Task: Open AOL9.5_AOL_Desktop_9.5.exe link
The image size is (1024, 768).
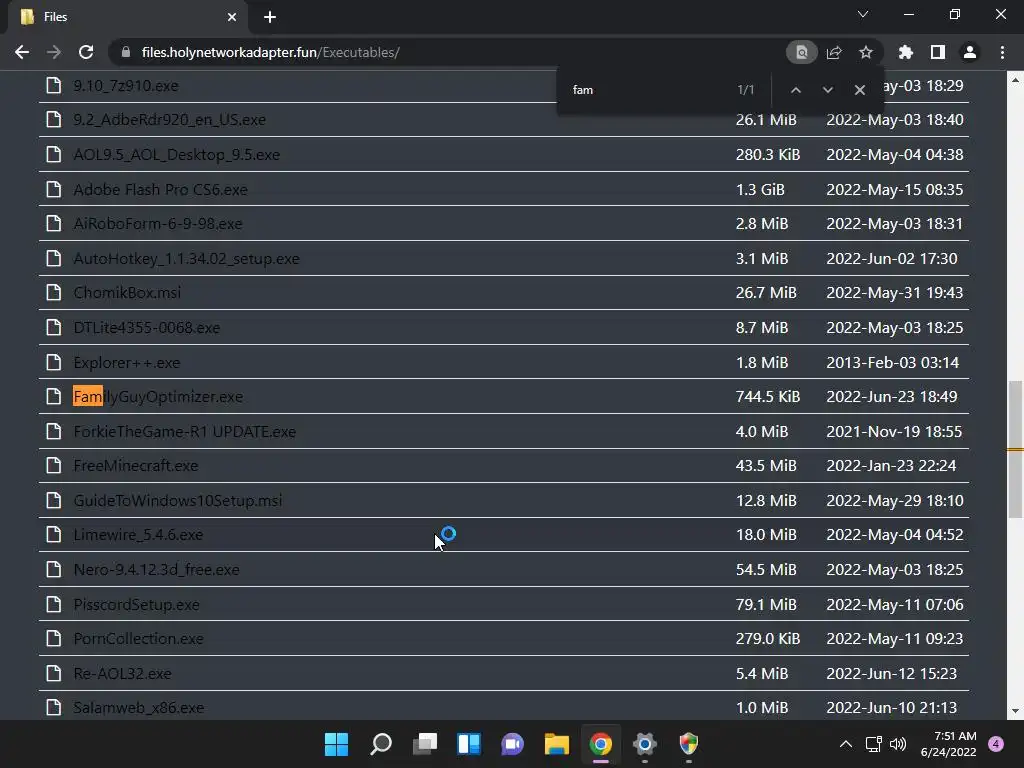Action: [176, 155]
